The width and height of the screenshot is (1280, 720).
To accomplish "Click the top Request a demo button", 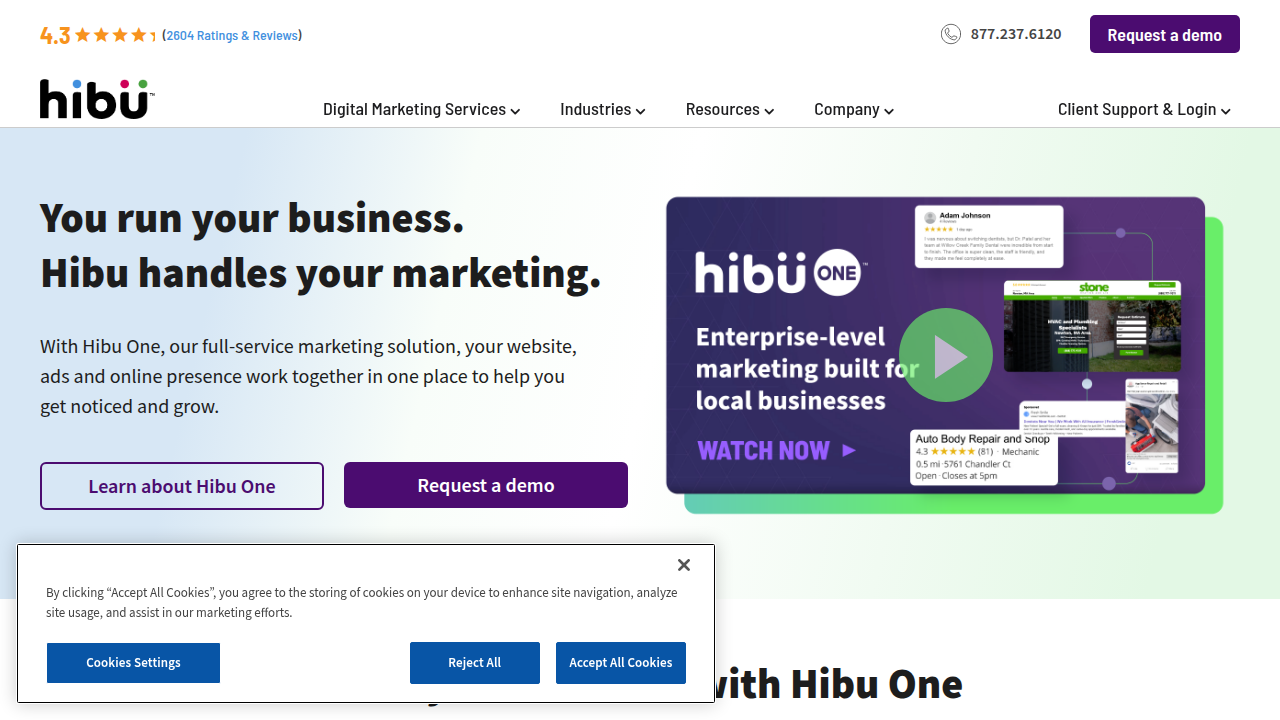I will pos(1165,34).
